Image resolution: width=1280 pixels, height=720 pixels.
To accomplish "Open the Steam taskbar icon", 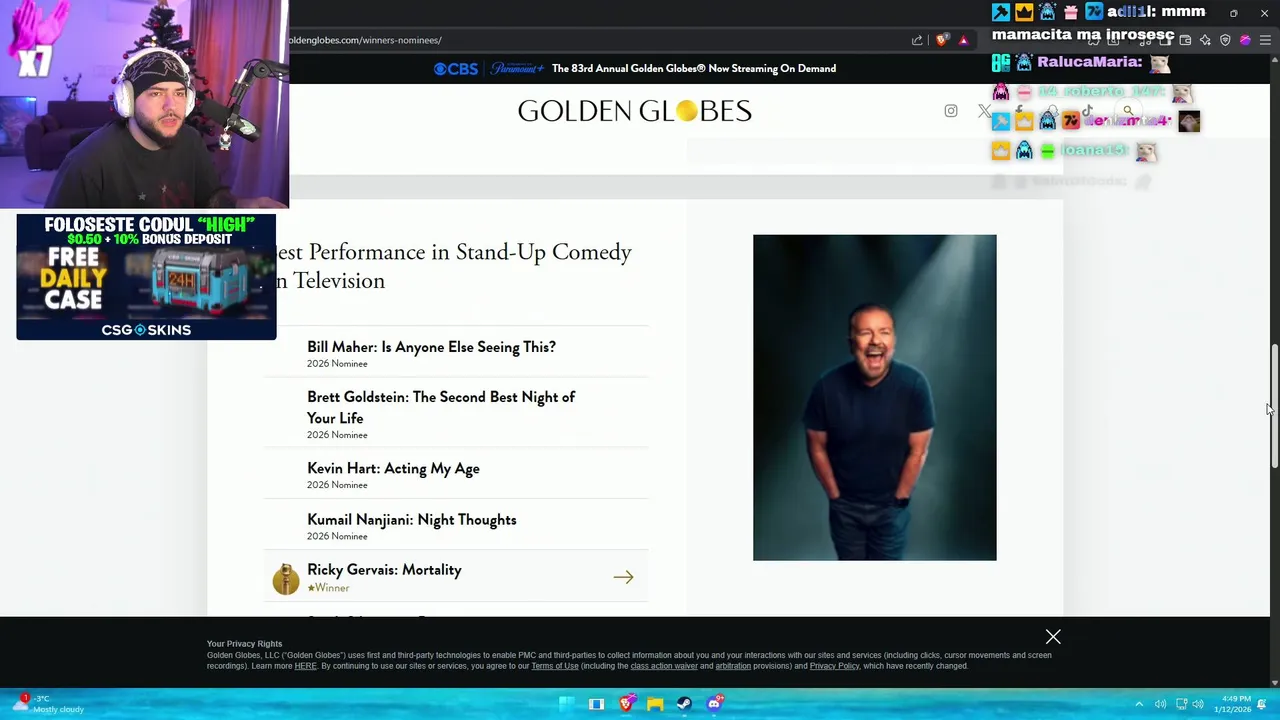I will (684, 704).
